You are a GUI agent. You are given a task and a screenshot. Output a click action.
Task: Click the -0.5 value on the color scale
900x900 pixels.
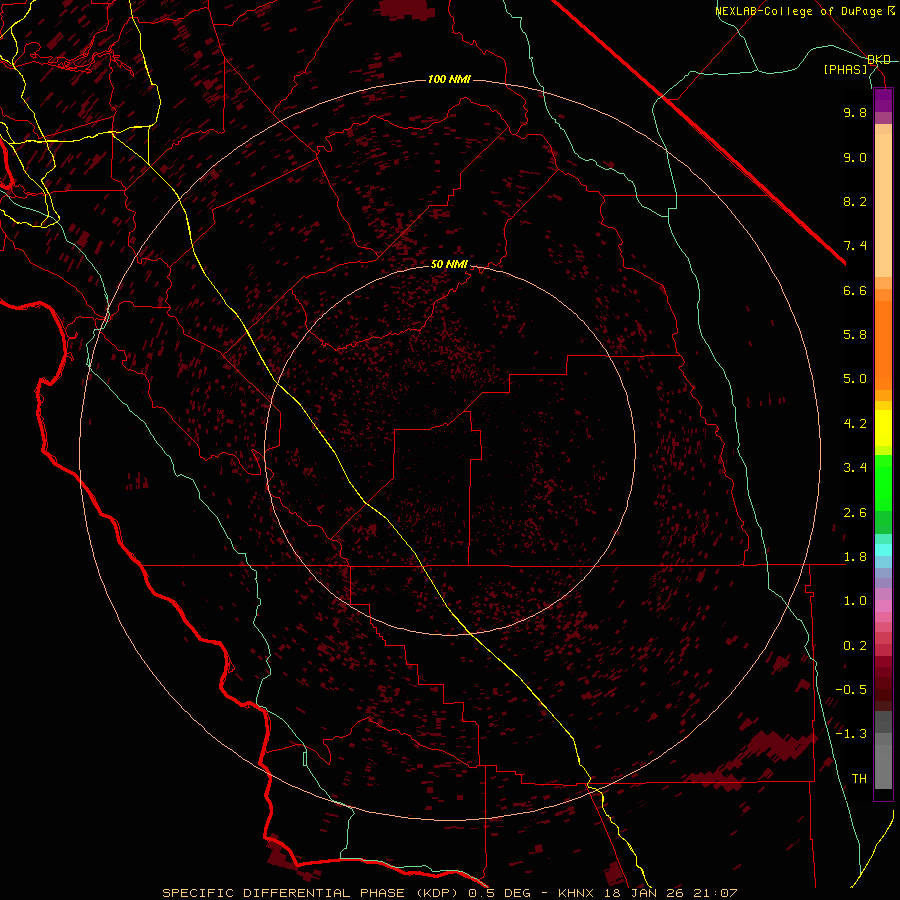coord(851,690)
